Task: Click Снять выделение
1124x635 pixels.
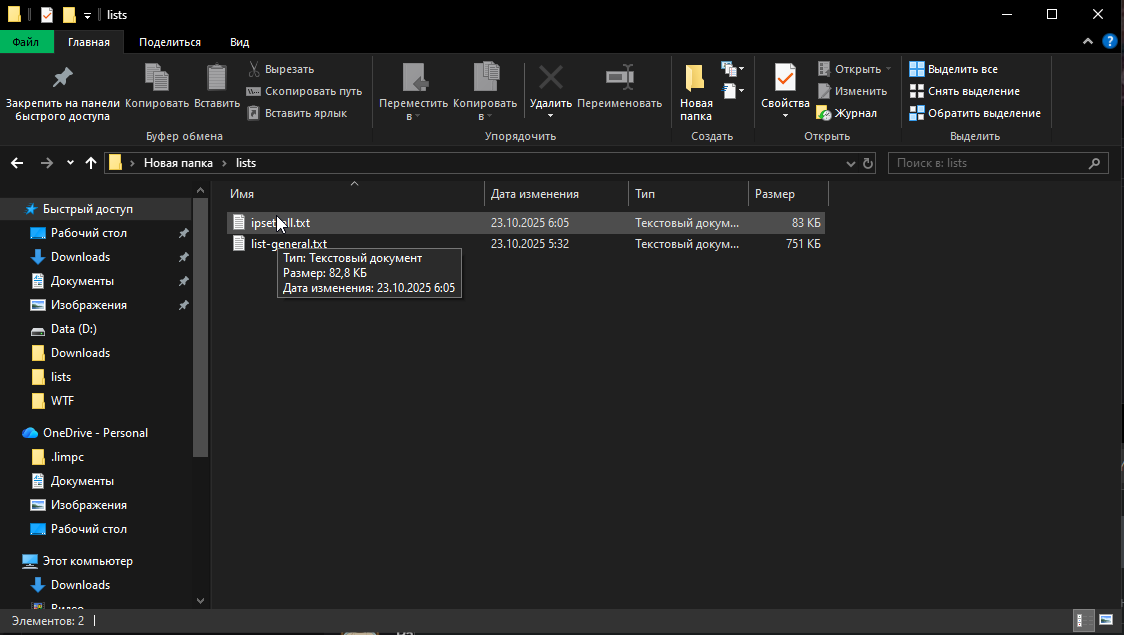Action: [x=964, y=91]
